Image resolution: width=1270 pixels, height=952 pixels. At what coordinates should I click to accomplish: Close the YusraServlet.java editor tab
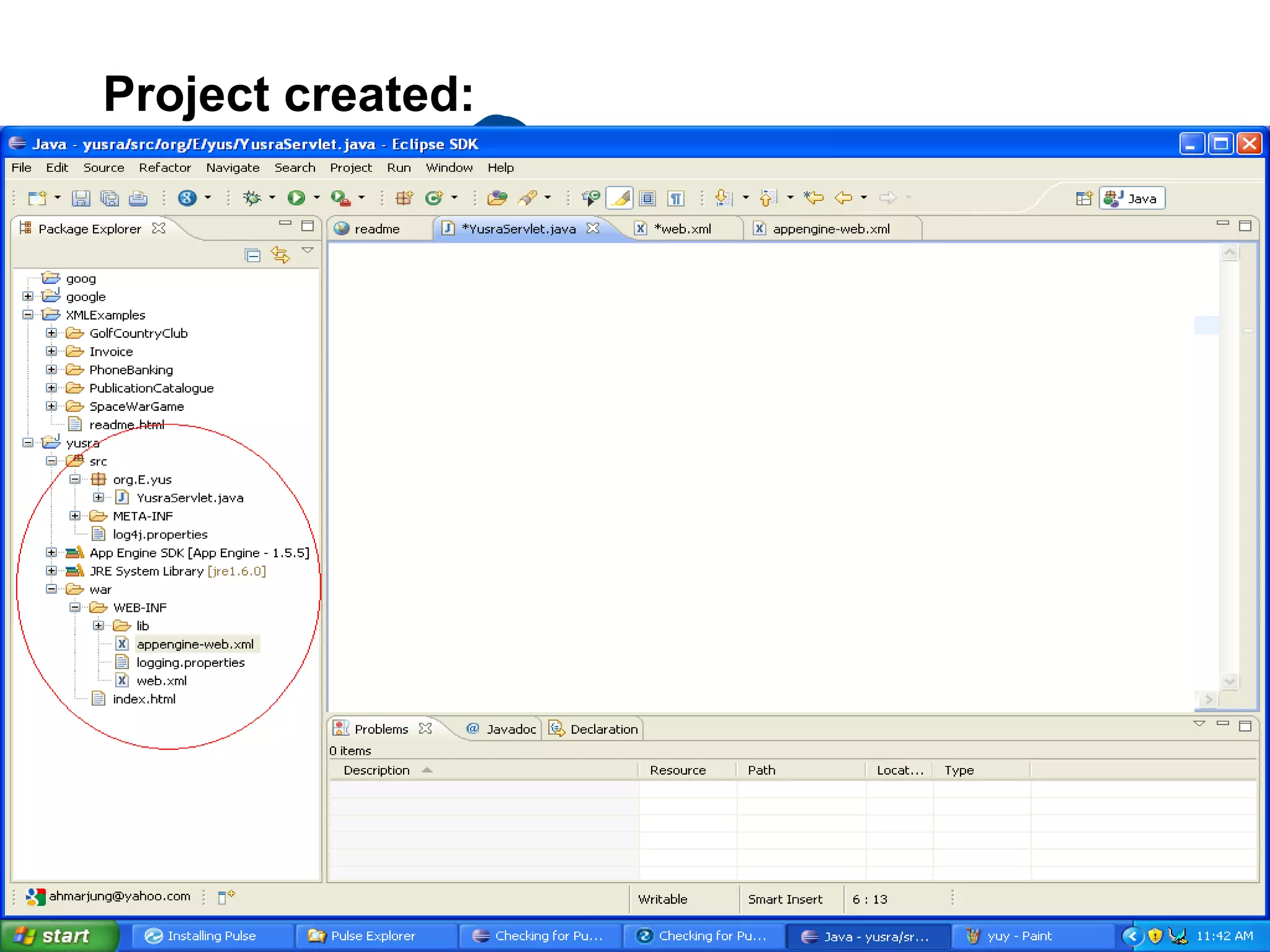tap(593, 228)
